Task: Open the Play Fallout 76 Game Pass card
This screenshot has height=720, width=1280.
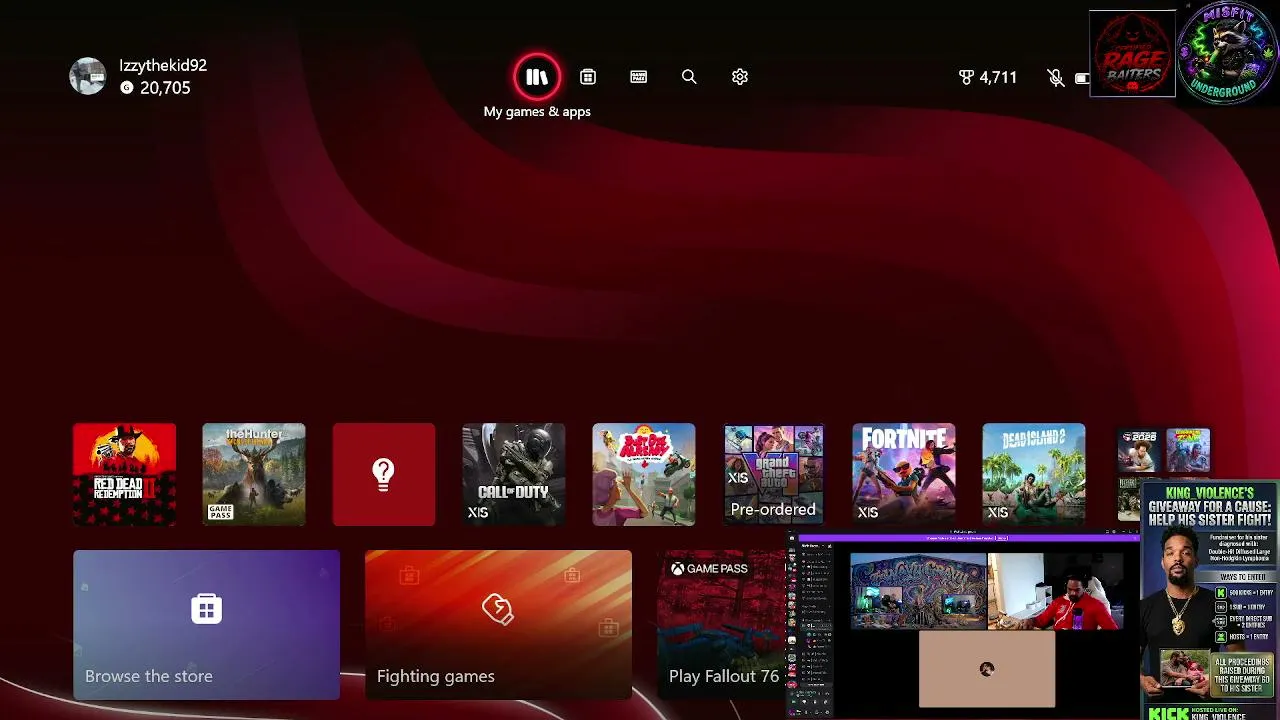Action: coord(722,625)
